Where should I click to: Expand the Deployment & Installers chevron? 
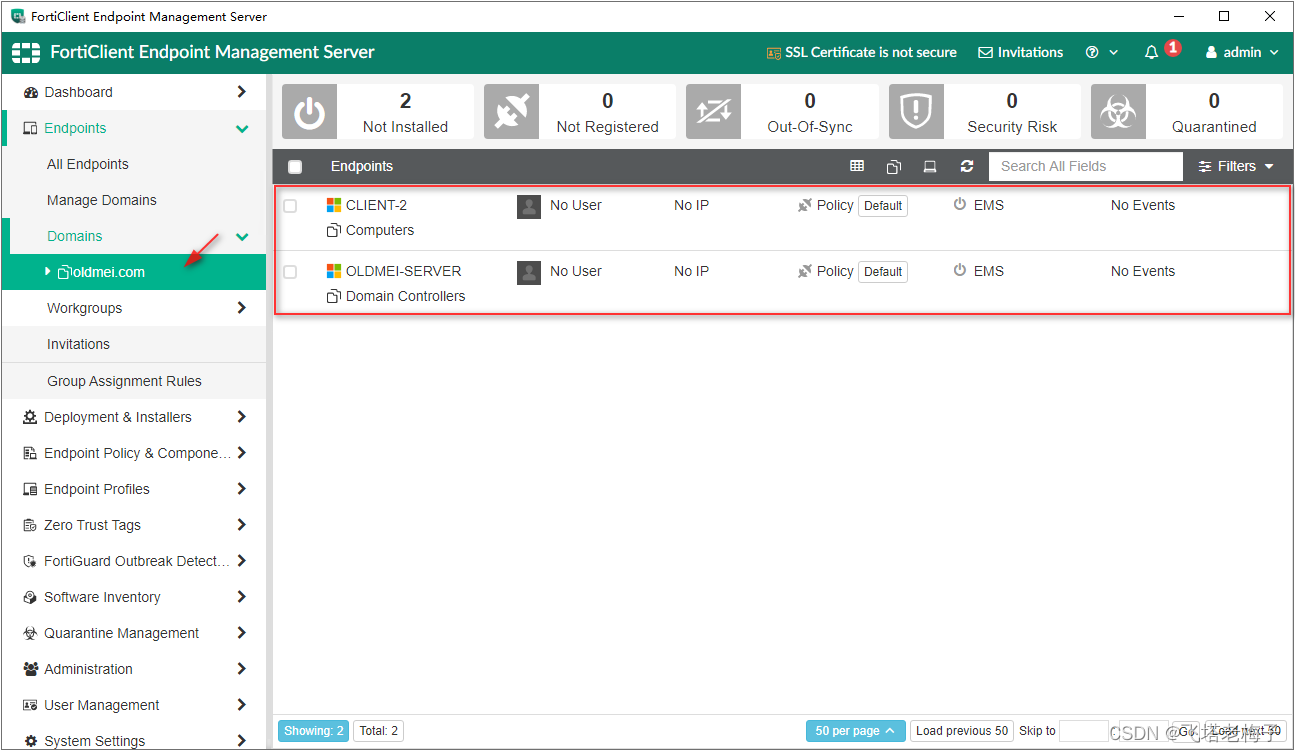[x=242, y=417]
